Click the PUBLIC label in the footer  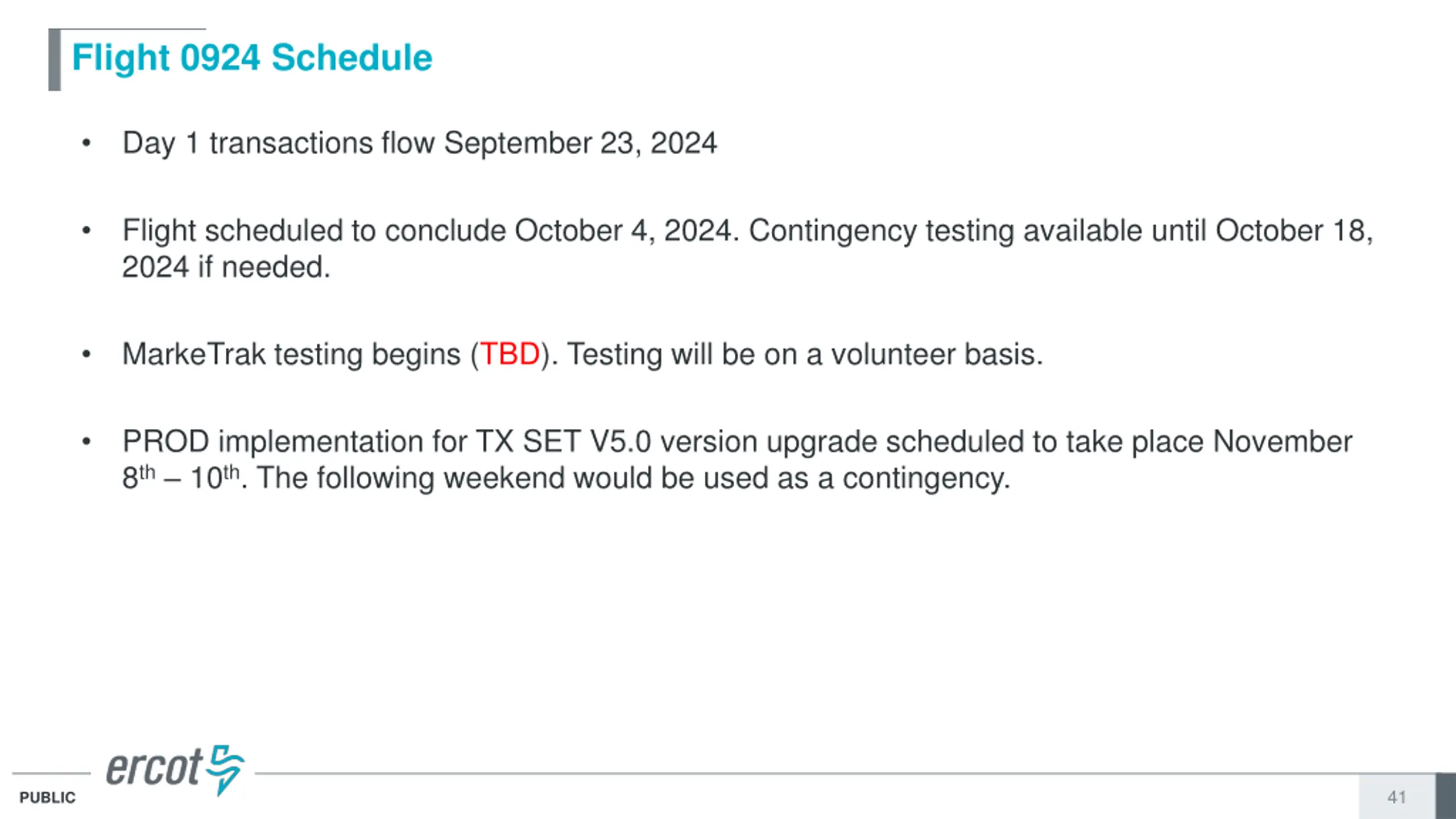47,797
